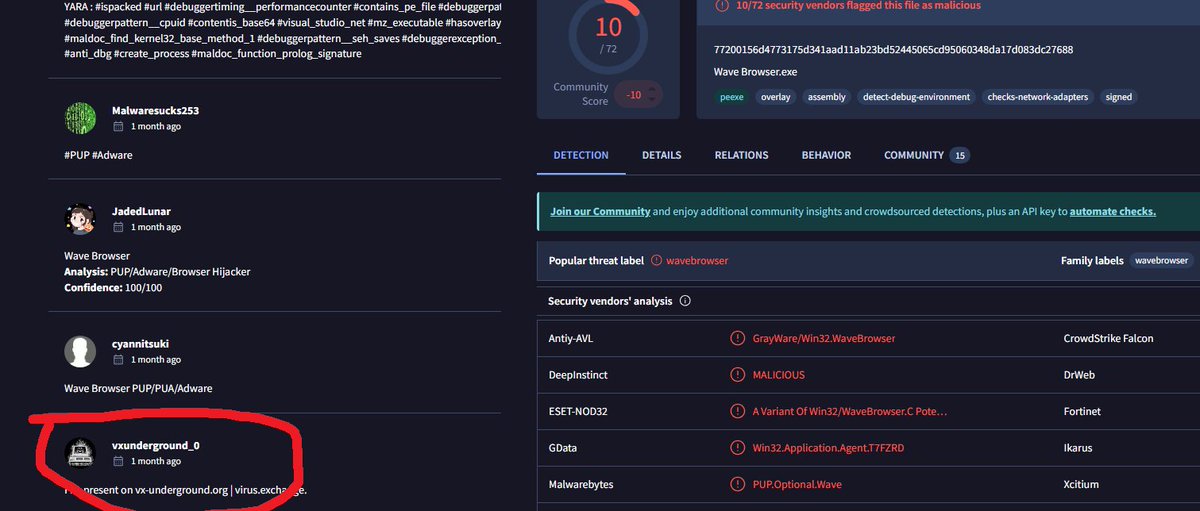Click warning icon in Malwarebytes row
Viewport: 1200px width, 511px height.
(x=737, y=484)
